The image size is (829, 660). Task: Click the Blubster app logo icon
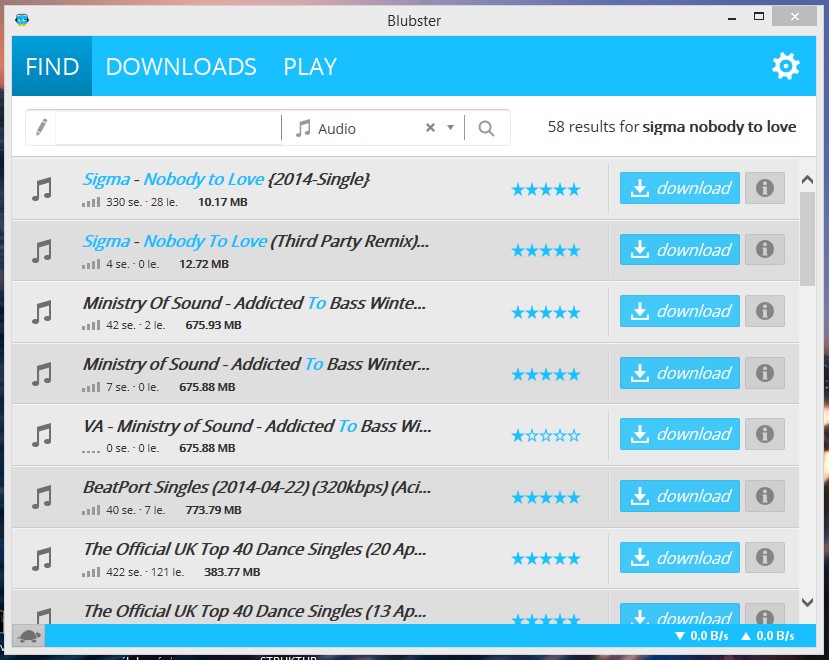[x=22, y=20]
